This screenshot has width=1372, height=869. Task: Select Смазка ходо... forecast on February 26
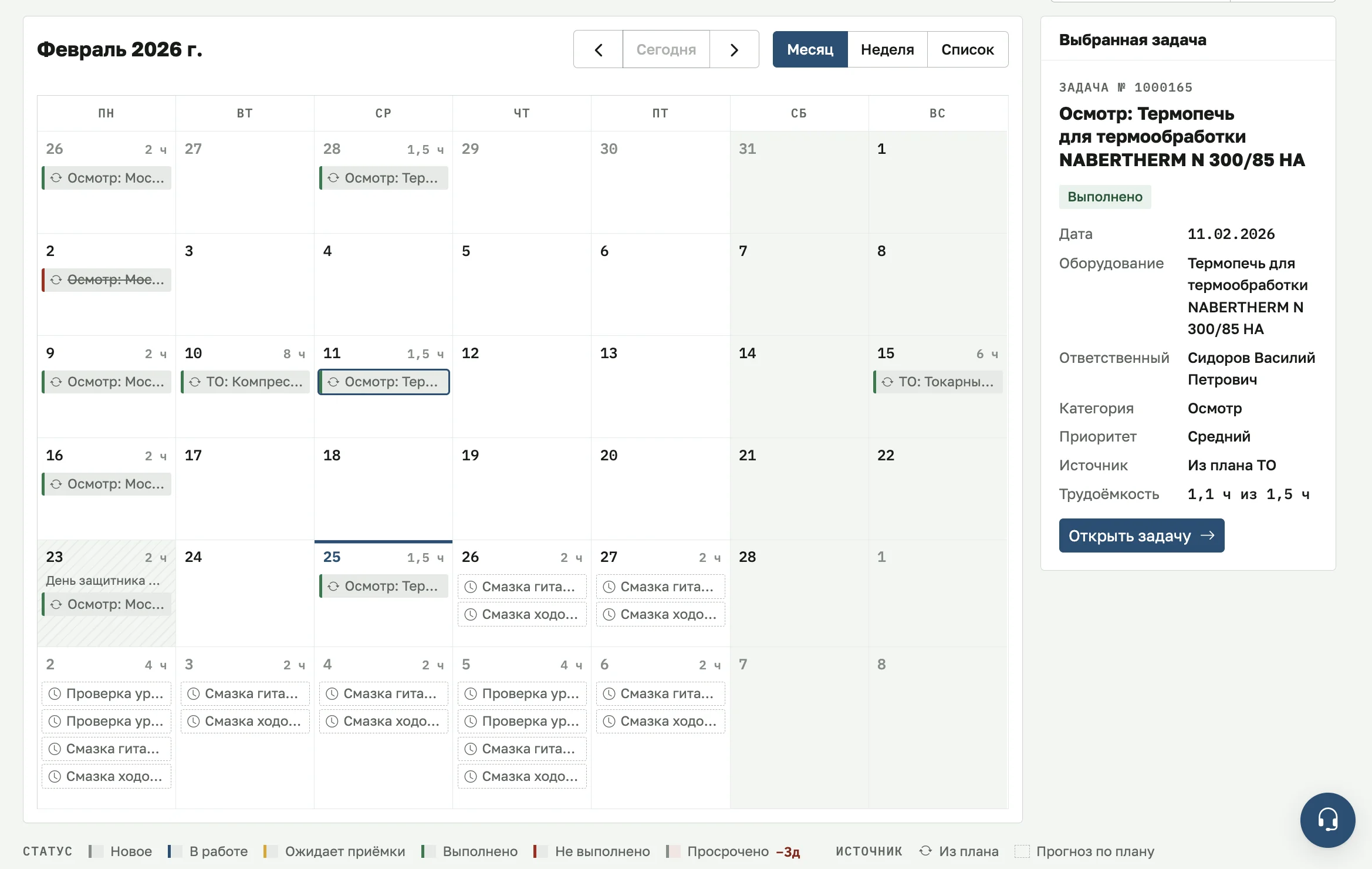(x=522, y=614)
